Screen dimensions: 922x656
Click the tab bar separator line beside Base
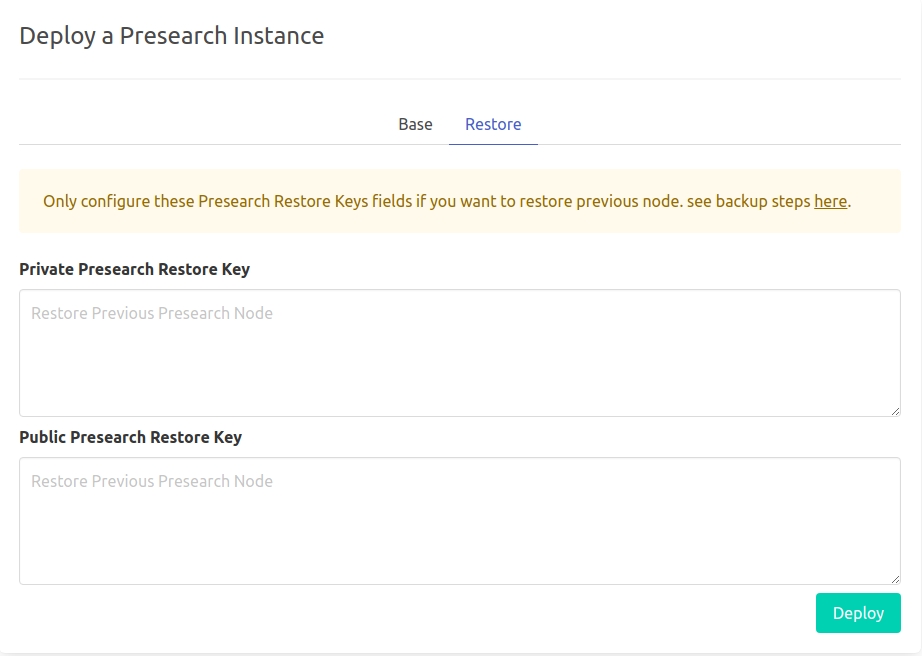pyautogui.click(x=200, y=144)
